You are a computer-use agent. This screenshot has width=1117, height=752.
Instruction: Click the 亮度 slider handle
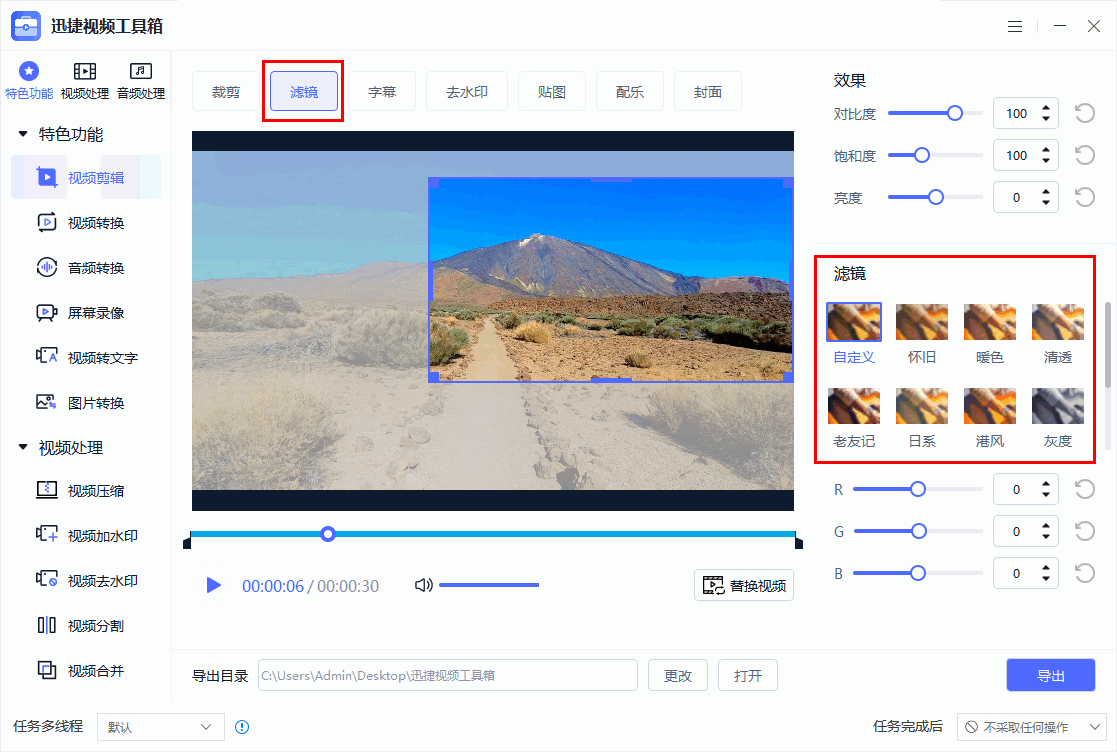pyautogui.click(x=936, y=197)
